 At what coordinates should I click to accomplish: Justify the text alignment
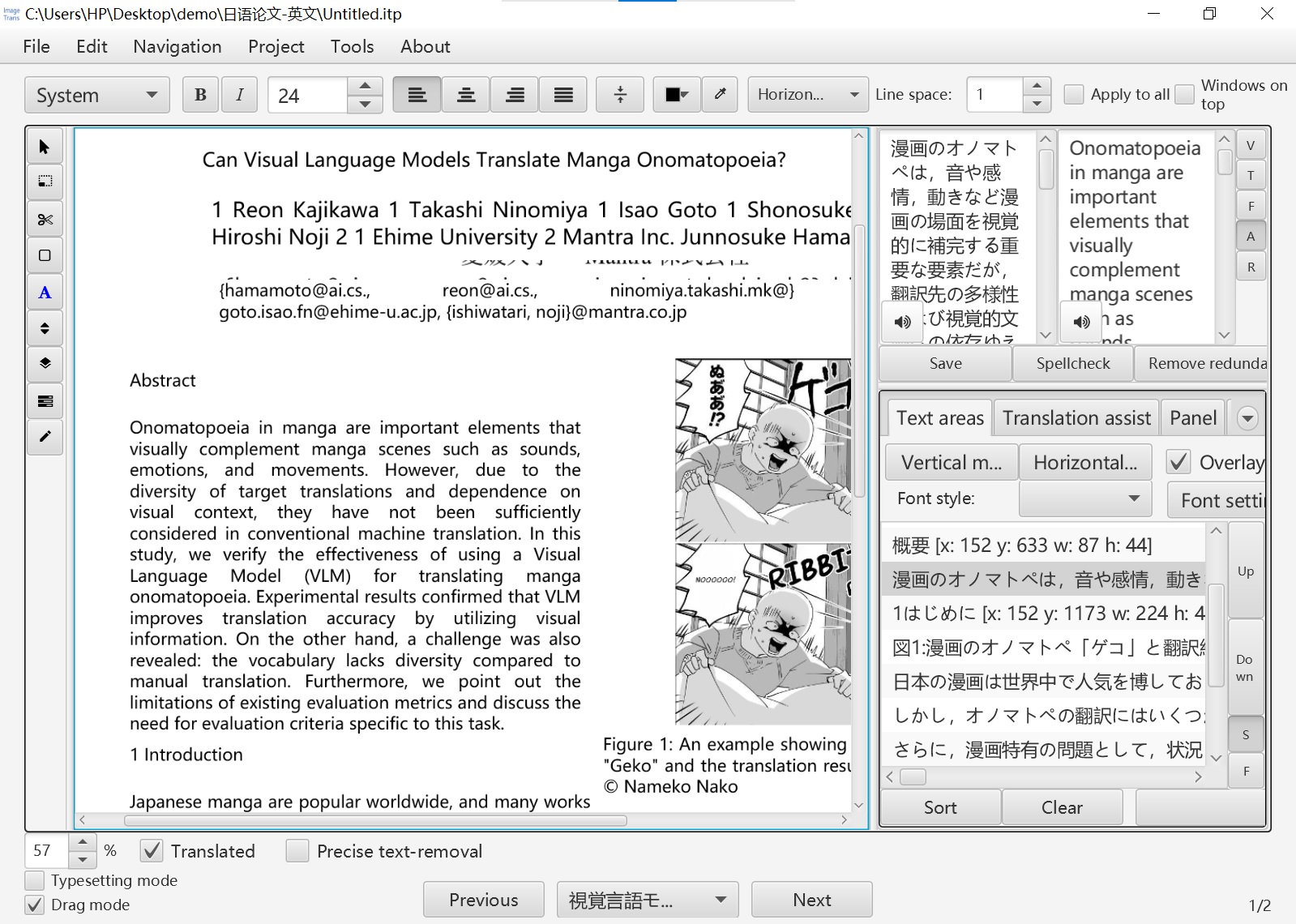point(562,95)
